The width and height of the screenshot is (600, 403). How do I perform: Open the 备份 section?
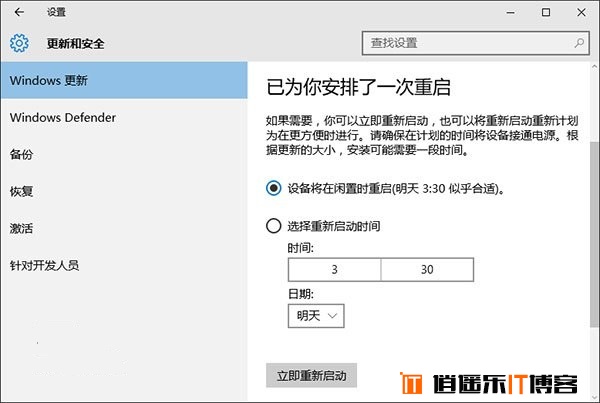(124, 154)
